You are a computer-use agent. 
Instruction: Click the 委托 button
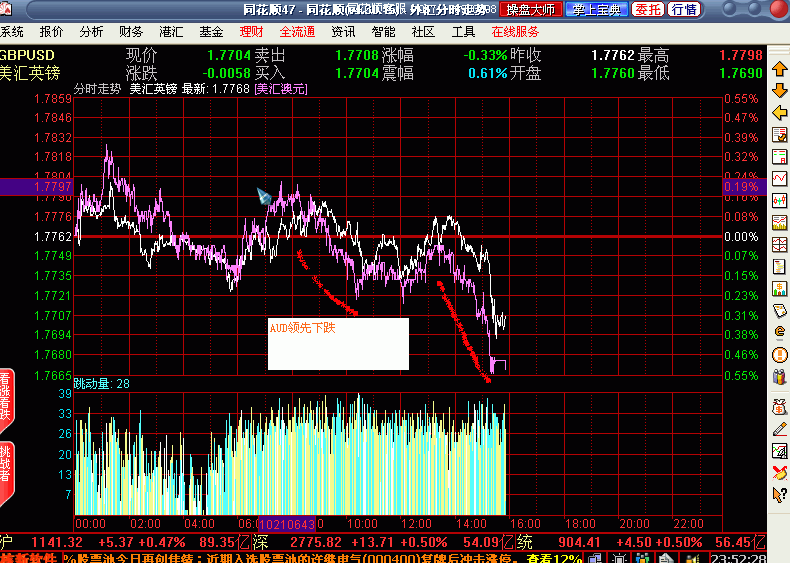click(x=647, y=9)
